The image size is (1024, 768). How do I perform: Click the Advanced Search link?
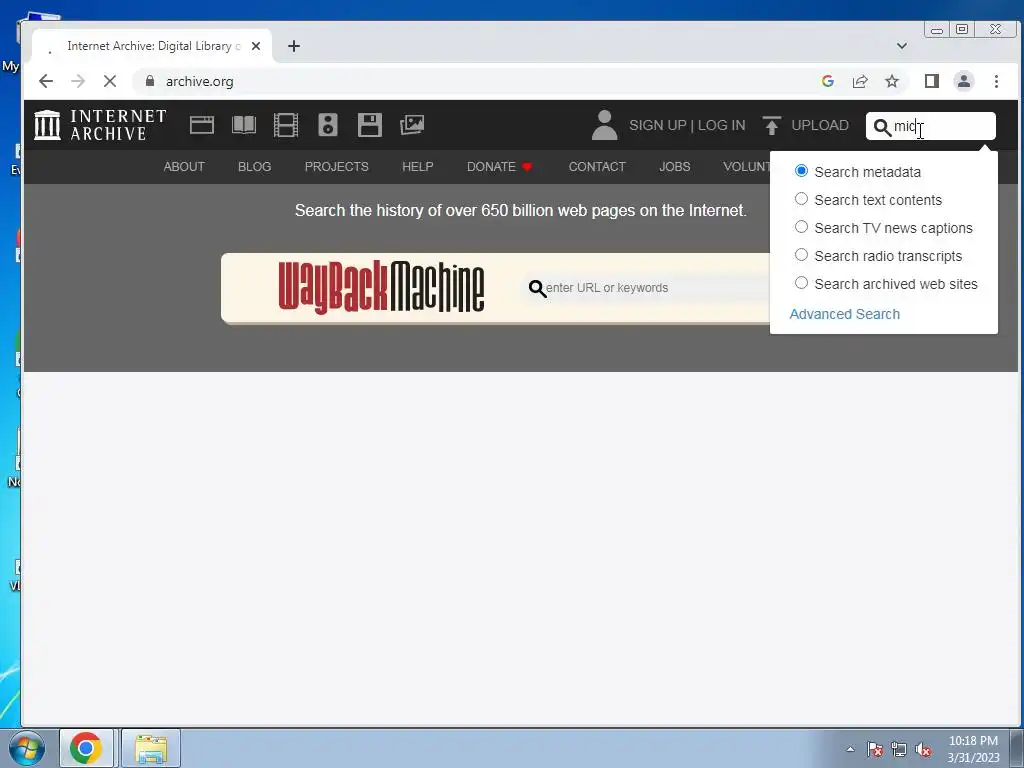pos(844,314)
